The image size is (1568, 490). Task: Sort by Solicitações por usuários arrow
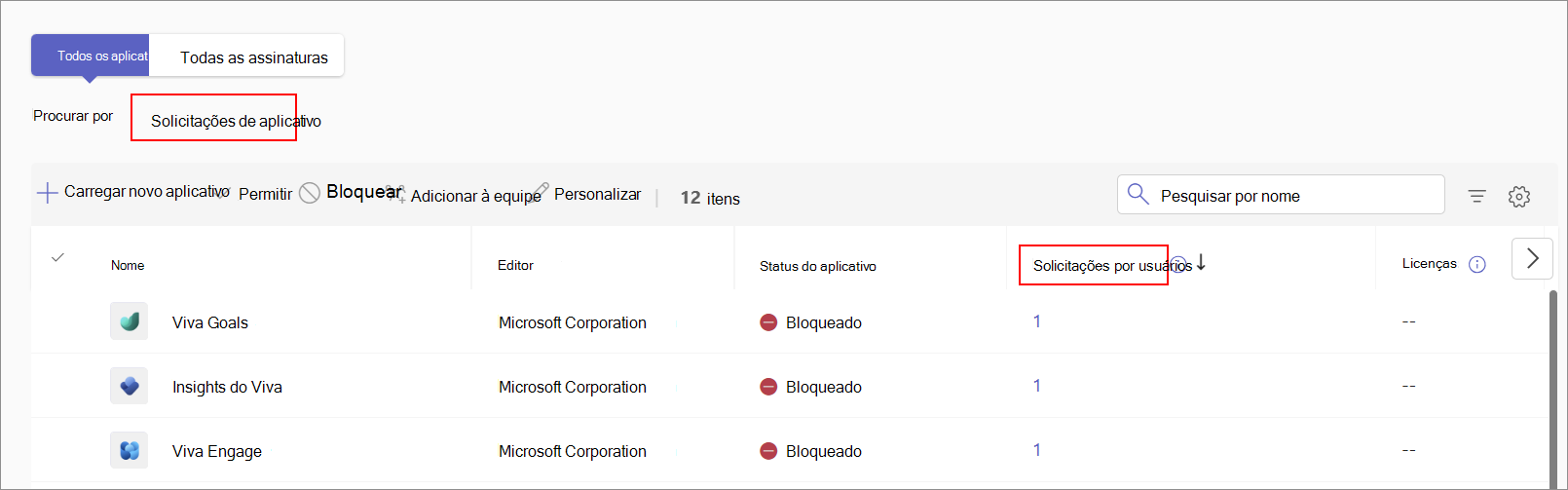(1202, 262)
